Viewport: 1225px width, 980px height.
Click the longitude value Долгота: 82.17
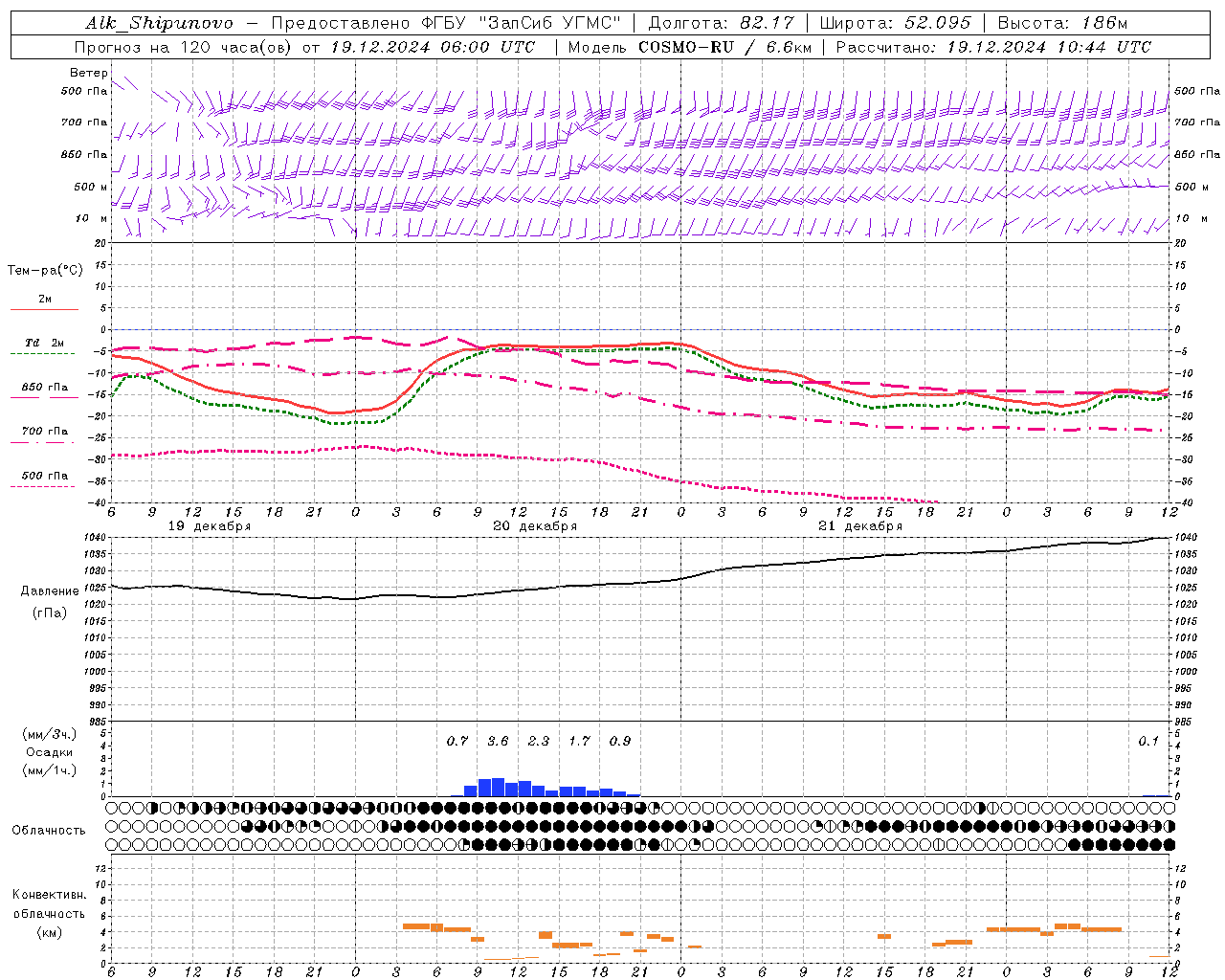(x=722, y=23)
